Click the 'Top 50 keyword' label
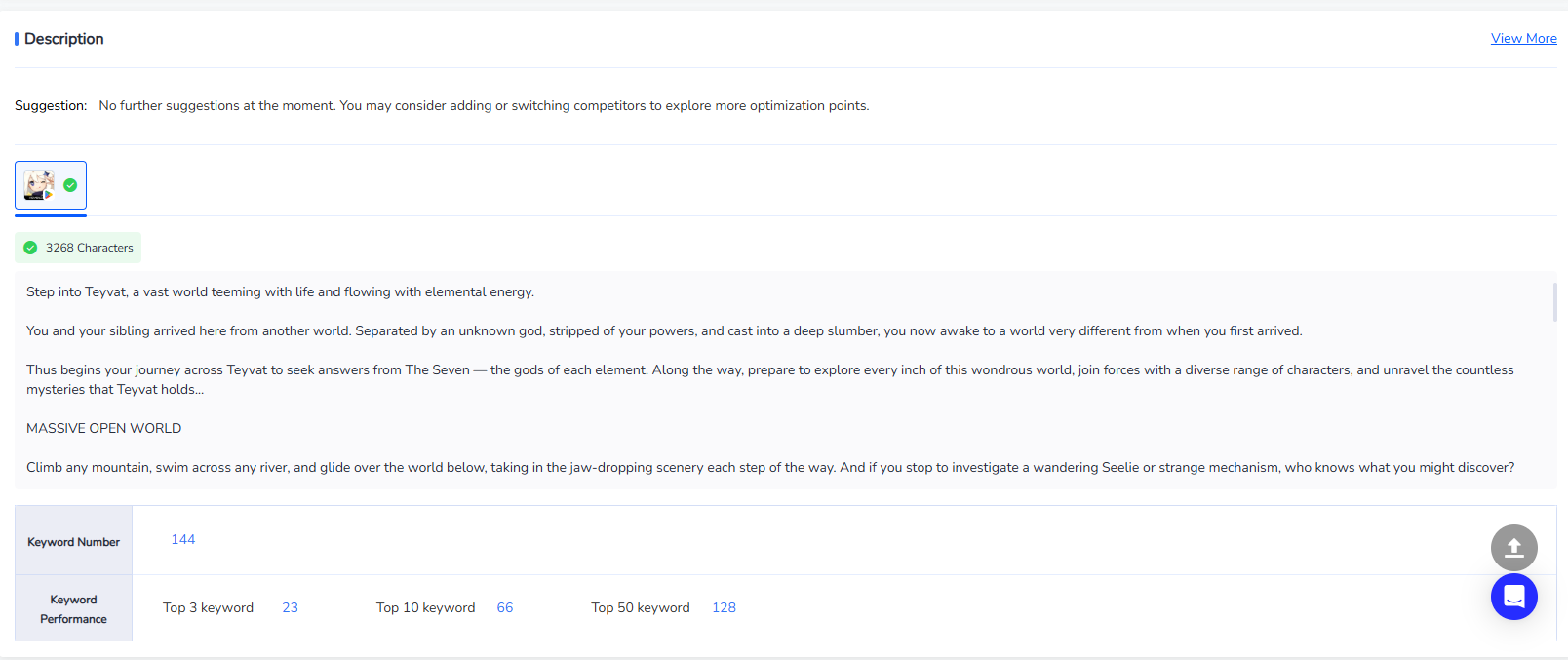The height and width of the screenshot is (660, 1568). click(x=641, y=608)
